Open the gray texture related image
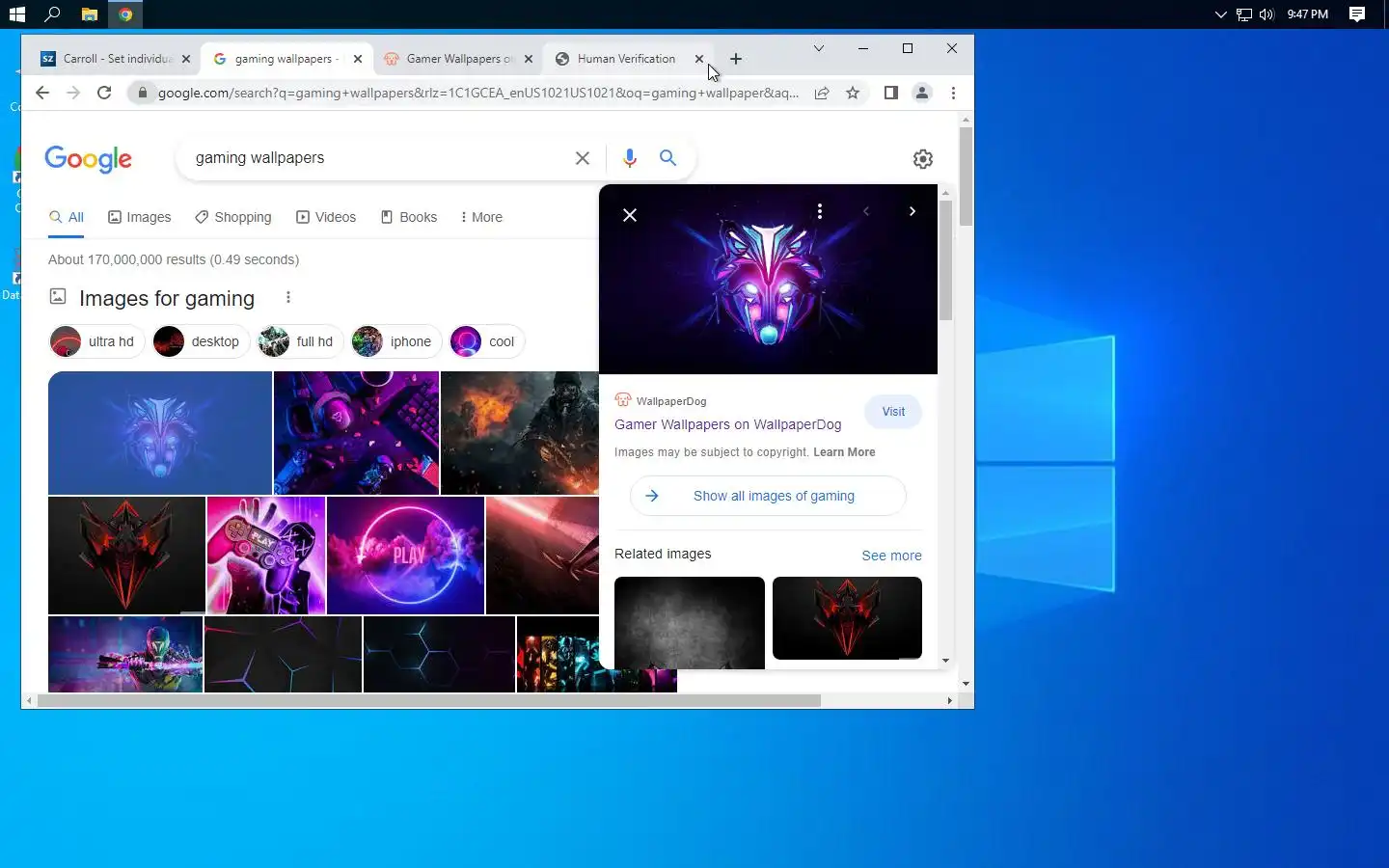 coord(690,622)
